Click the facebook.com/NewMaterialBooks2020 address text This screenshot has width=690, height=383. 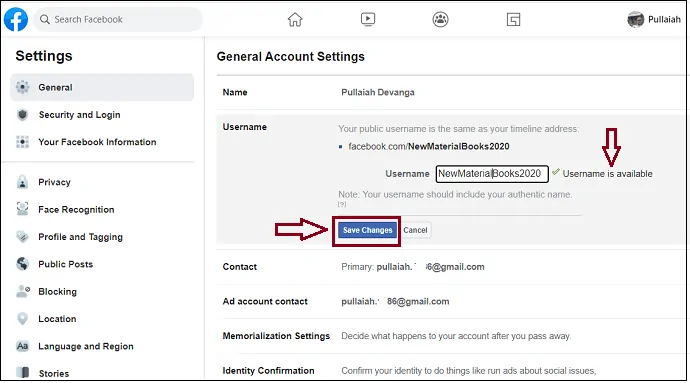coord(429,146)
